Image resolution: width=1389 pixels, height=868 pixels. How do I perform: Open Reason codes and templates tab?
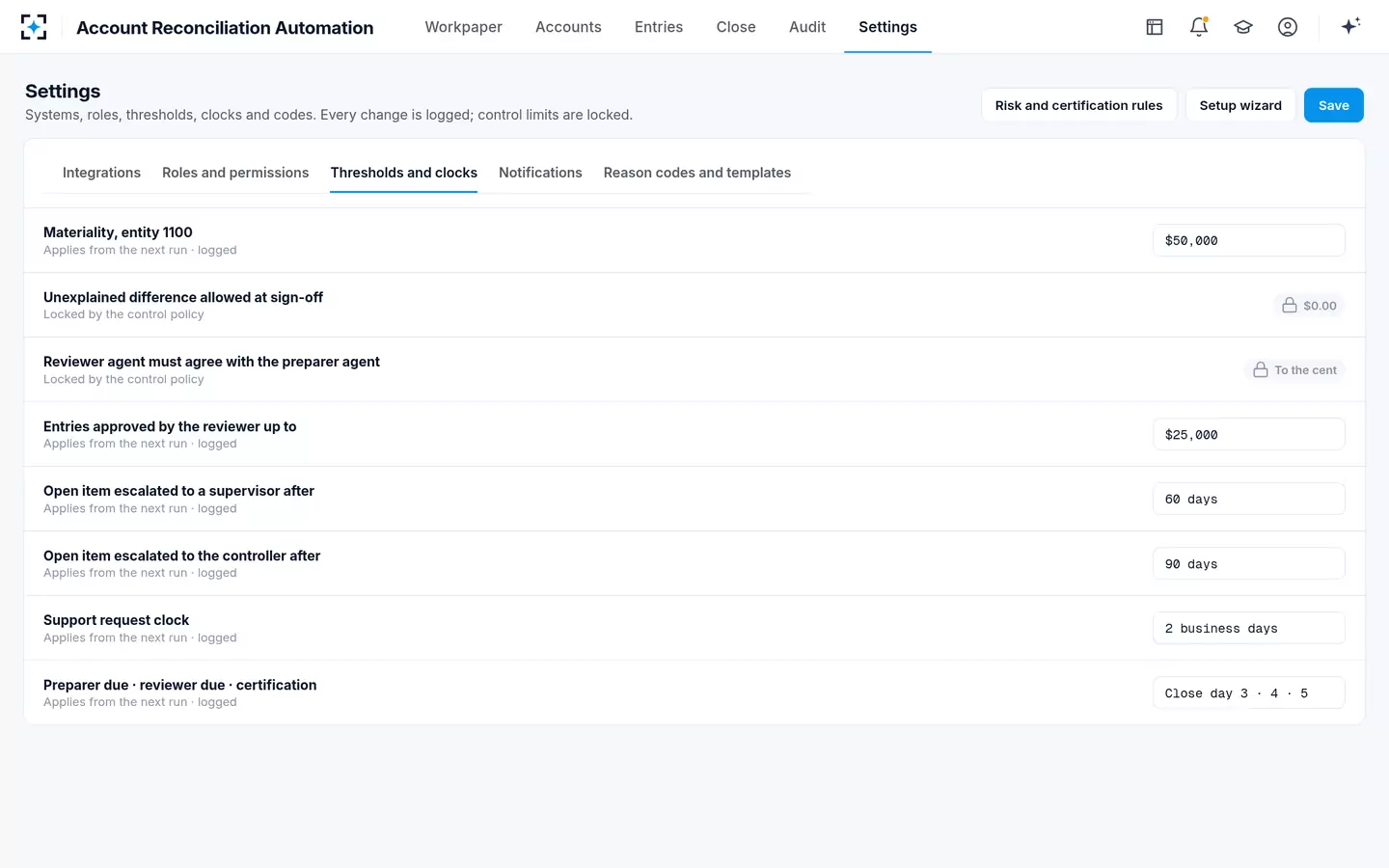(697, 173)
